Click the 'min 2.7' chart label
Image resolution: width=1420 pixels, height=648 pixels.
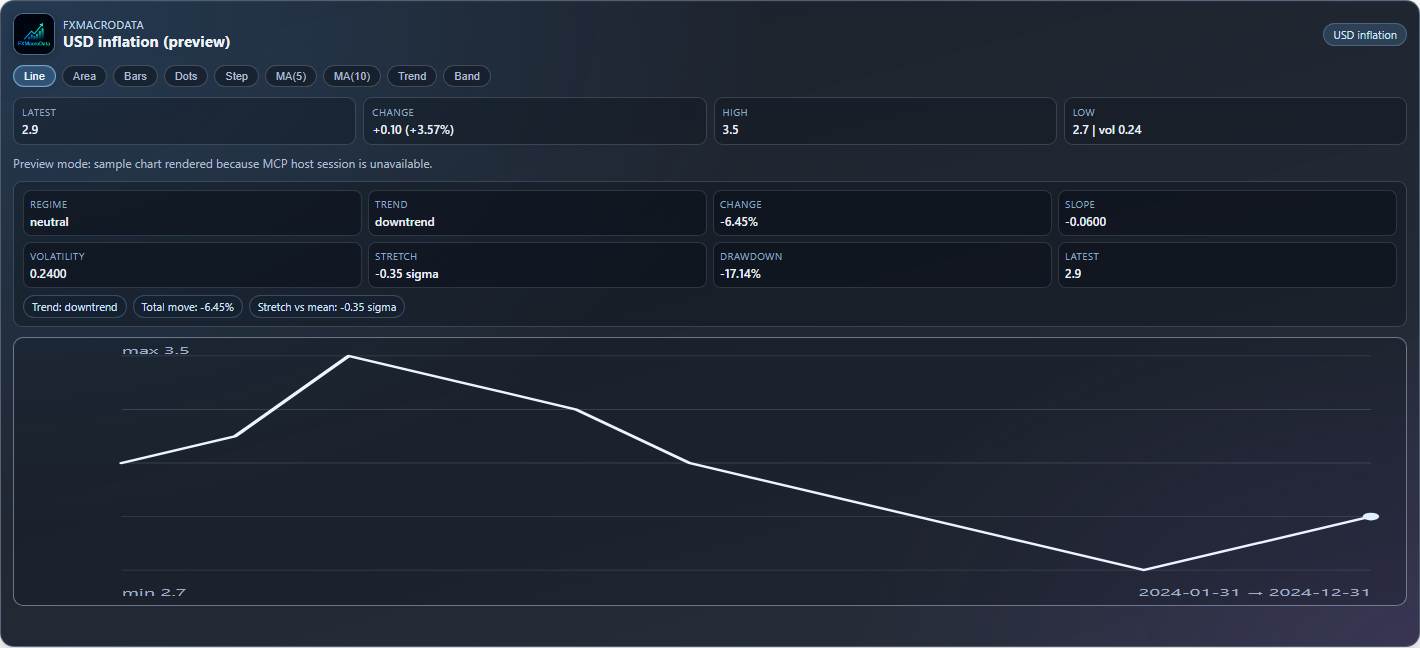tap(154, 593)
